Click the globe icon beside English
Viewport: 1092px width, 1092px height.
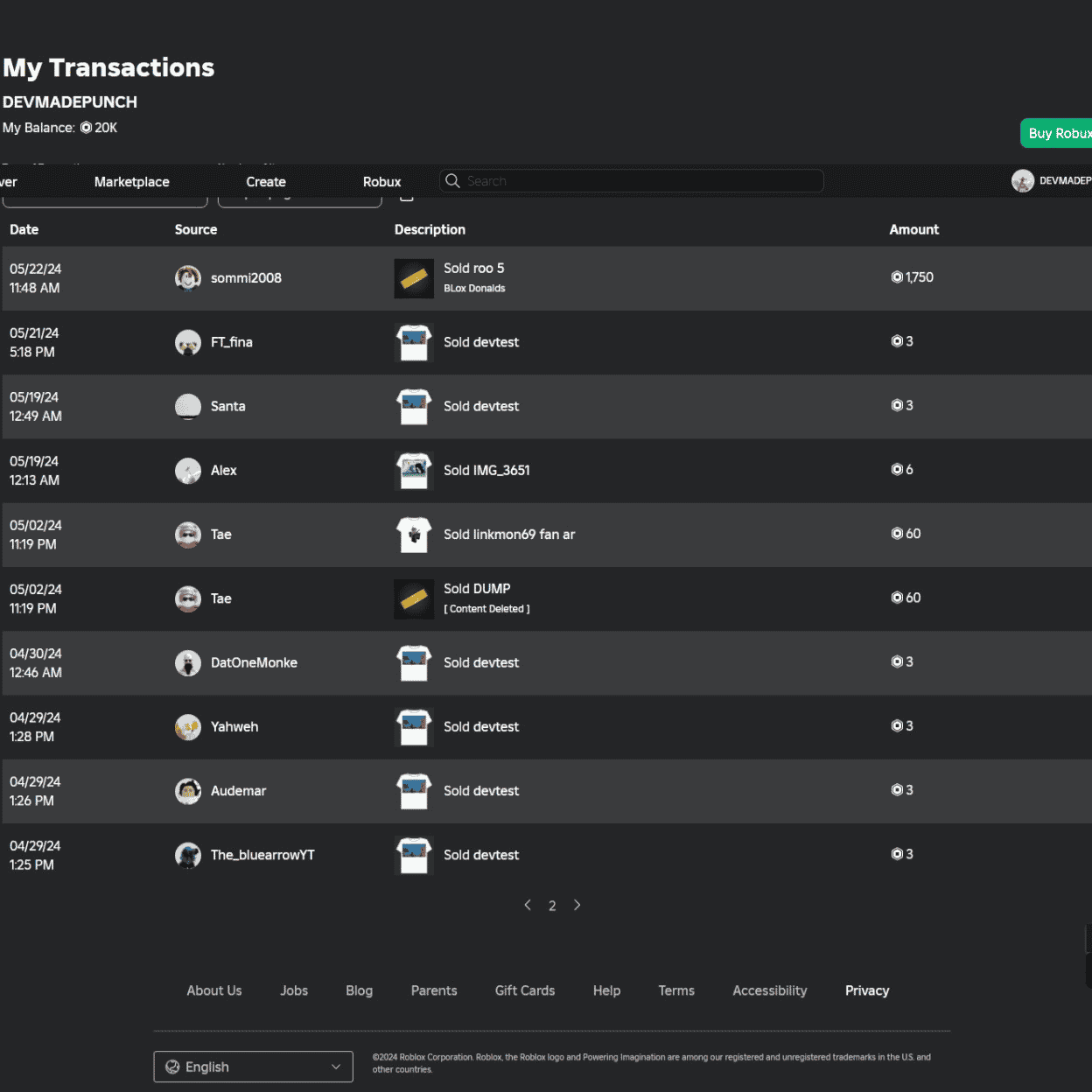(x=172, y=1067)
